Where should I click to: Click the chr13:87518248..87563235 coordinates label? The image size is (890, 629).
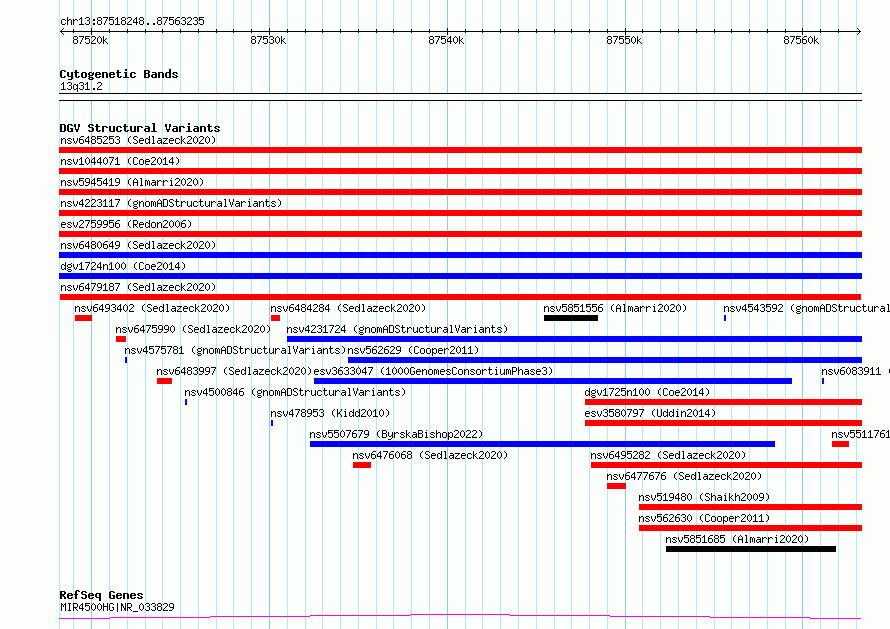pos(132,21)
